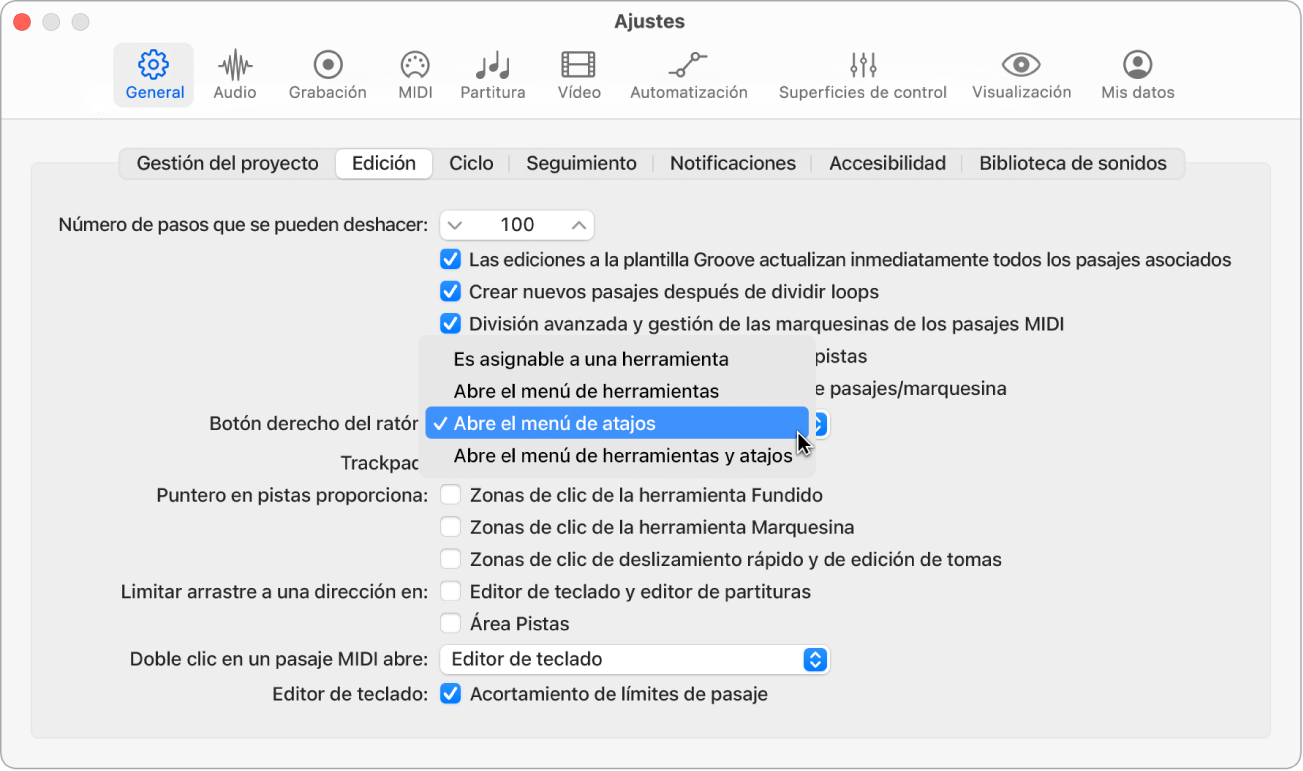The width and height of the screenshot is (1303, 771).
Task: Switch to the Ciclo tab
Action: [470, 162]
